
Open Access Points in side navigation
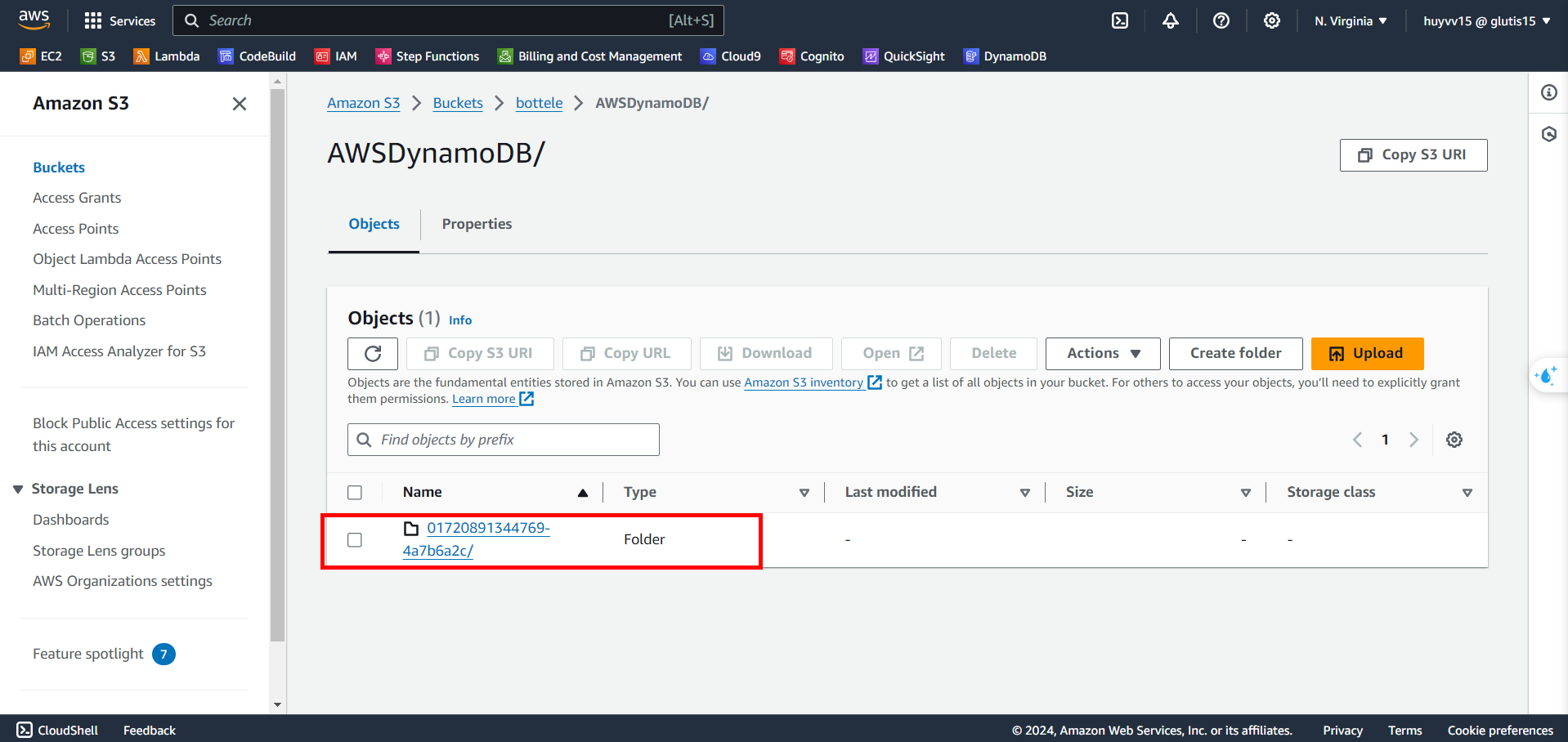tap(76, 229)
